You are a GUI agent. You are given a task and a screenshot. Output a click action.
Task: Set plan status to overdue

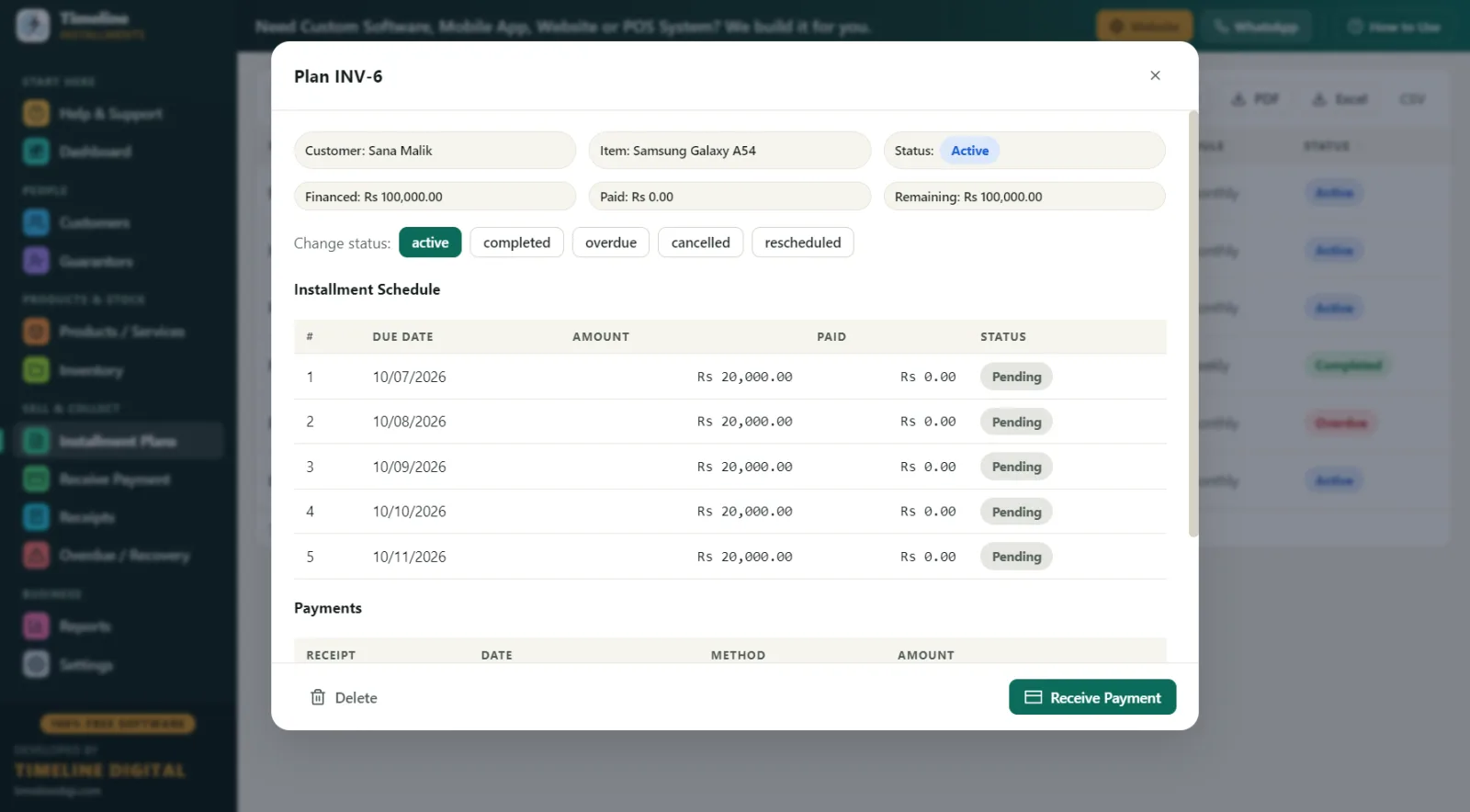click(611, 242)
